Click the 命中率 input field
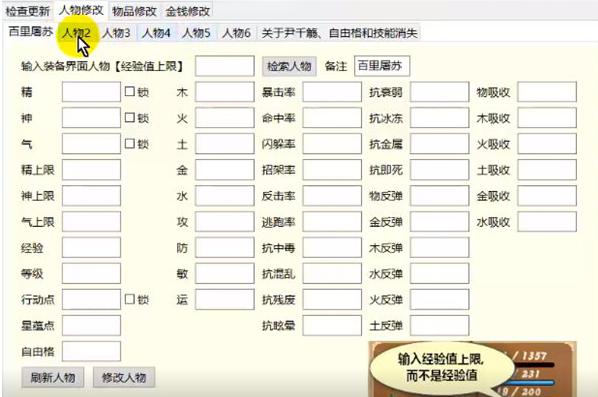This screenshot has height=397, width=598. coord(332,118)
